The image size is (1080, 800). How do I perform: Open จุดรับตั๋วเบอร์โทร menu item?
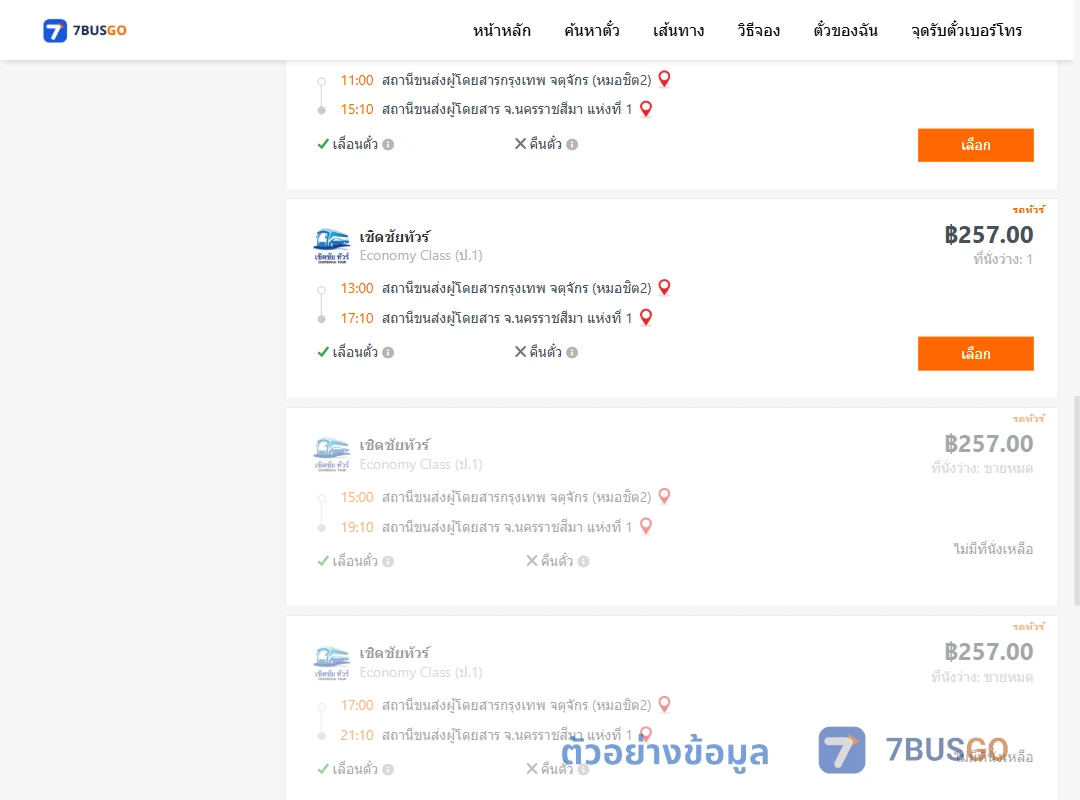click(966, 30)
